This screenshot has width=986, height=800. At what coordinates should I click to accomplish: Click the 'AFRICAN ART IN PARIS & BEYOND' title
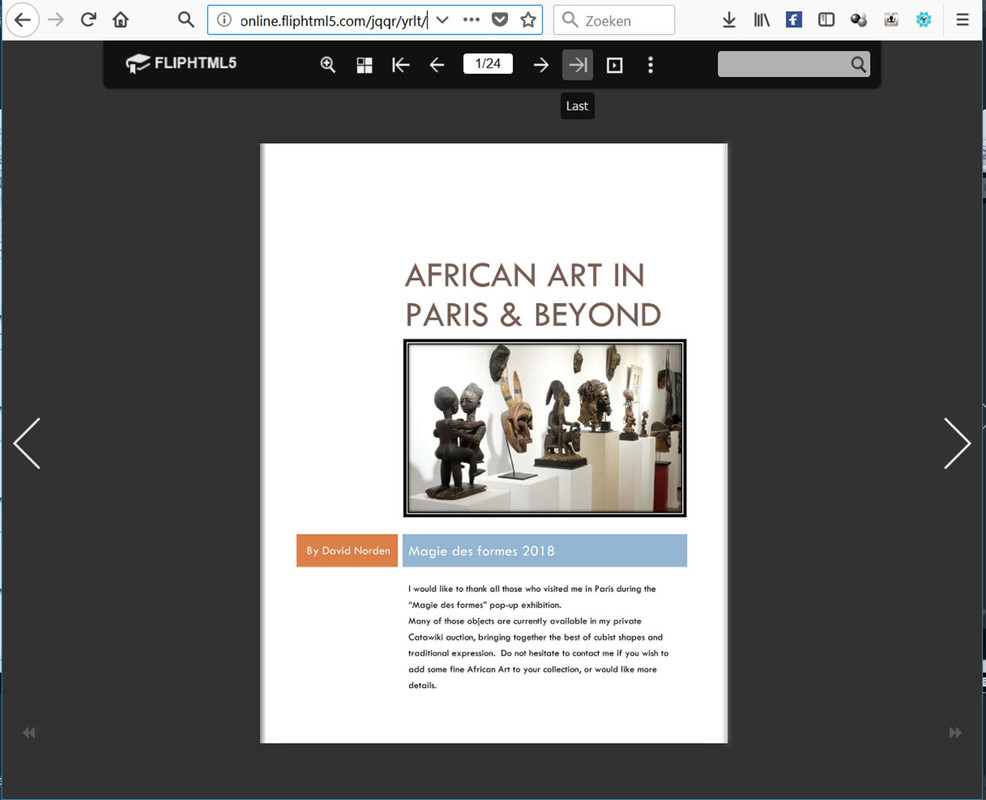coord(533,295)
